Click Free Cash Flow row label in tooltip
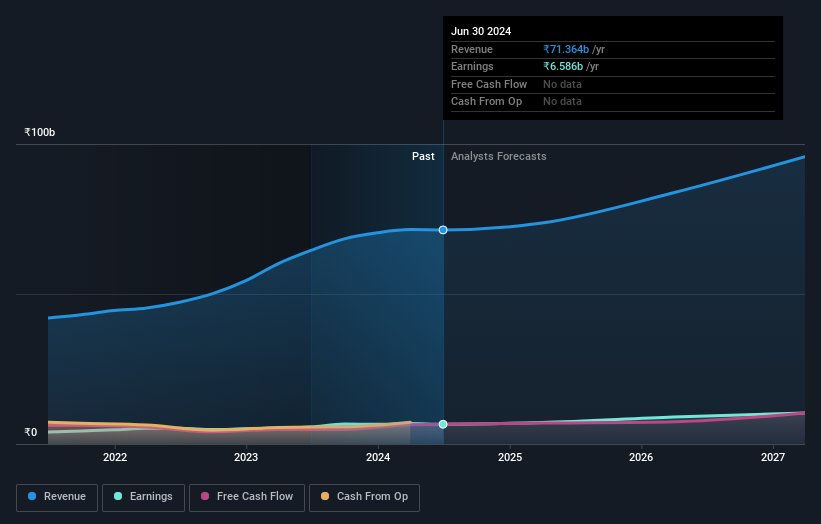The width and height of the screenshot is (821, 524). pos(489,84)
